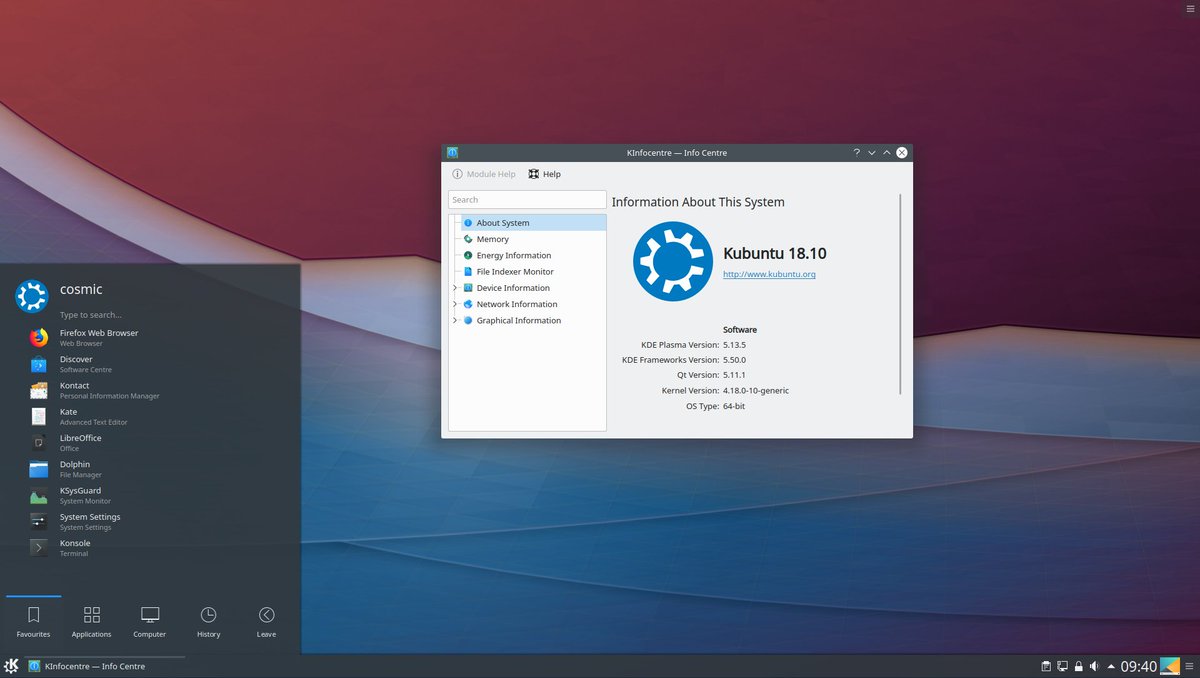This screenshot has width=1200, height=678.
Task: Open the desktop toolbox menu at top-right corner
Action: [x=1188, y=9]
